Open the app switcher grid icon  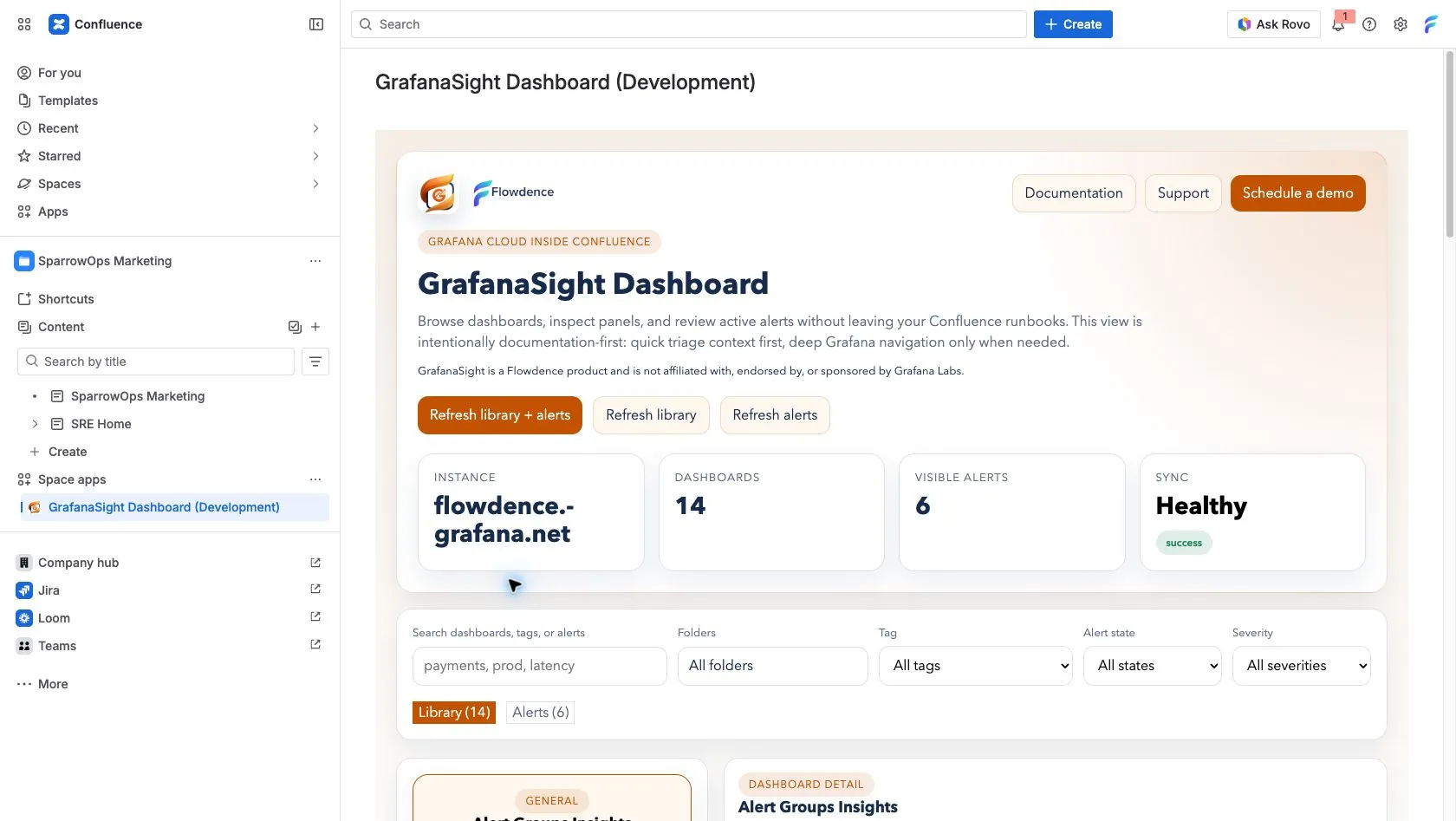click(24, 24)
